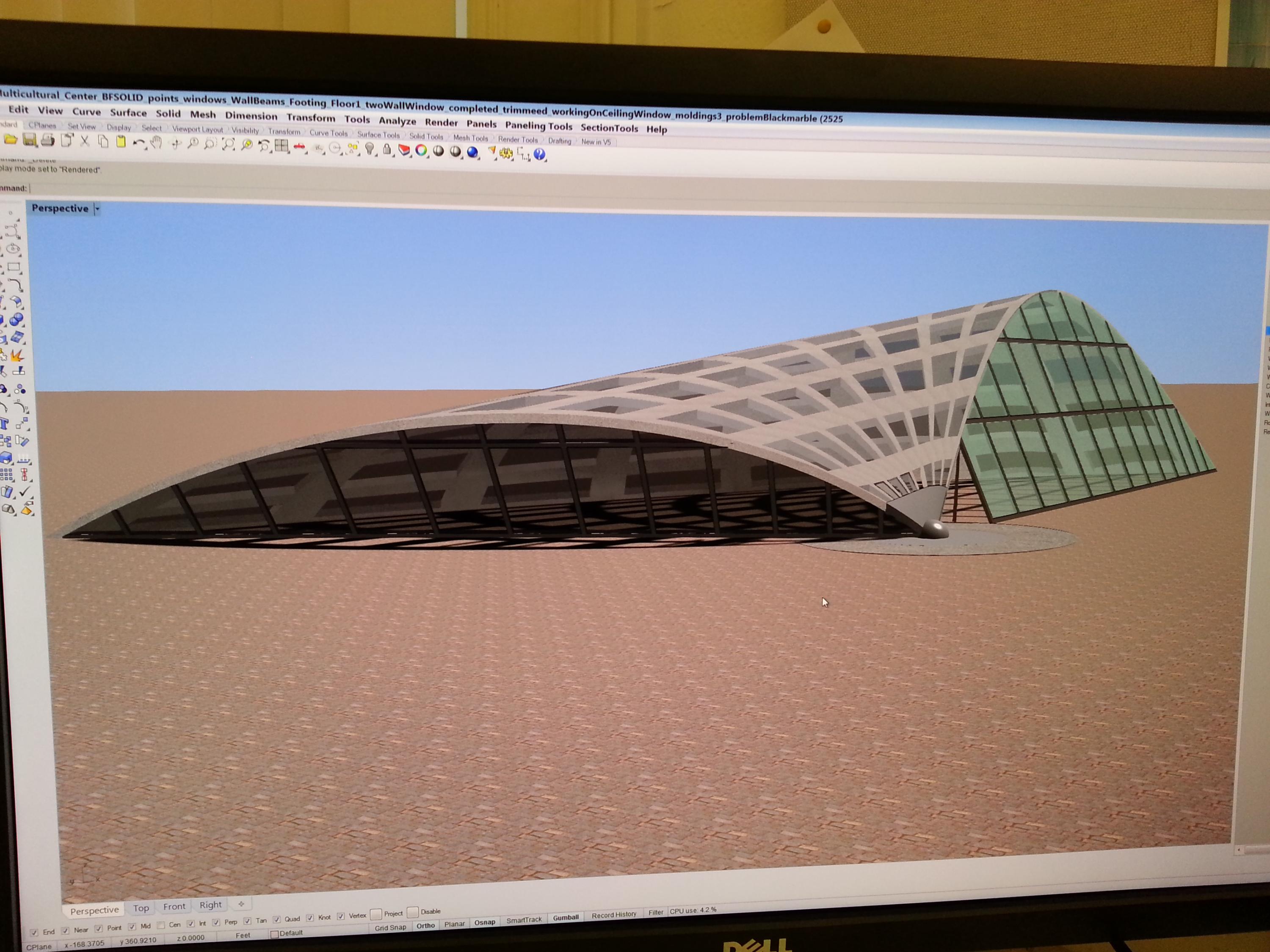Toggle Gumball in status bar
The height and width of the screenshot is (952, 1270).
point(566,918)
